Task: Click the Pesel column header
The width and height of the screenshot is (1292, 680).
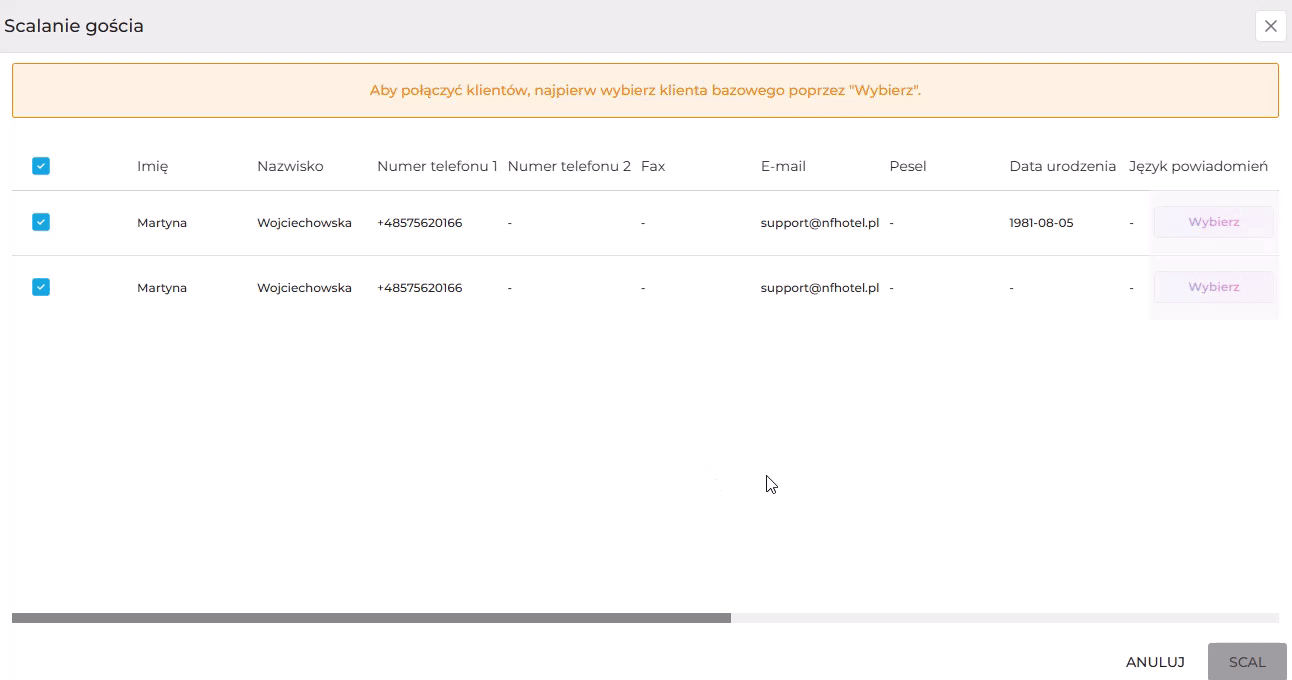Action: (908, 166)
